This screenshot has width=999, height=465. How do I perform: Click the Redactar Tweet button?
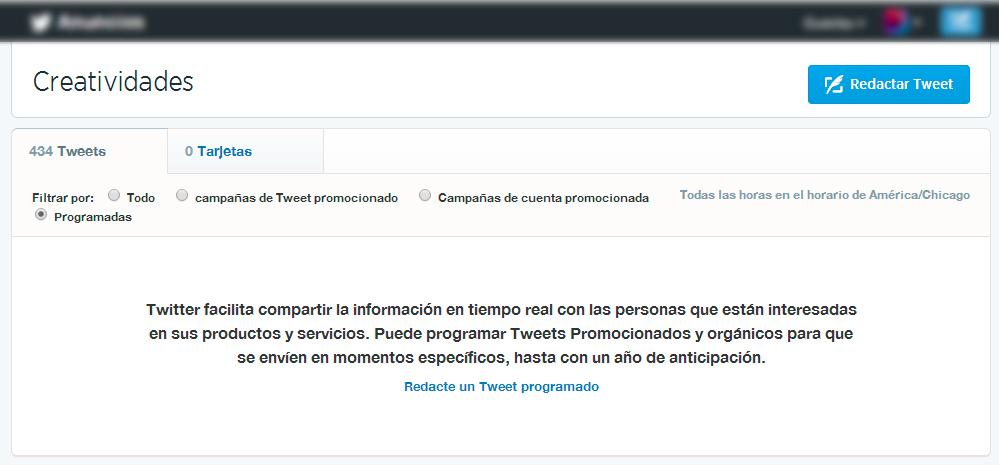tap(889, 84)
